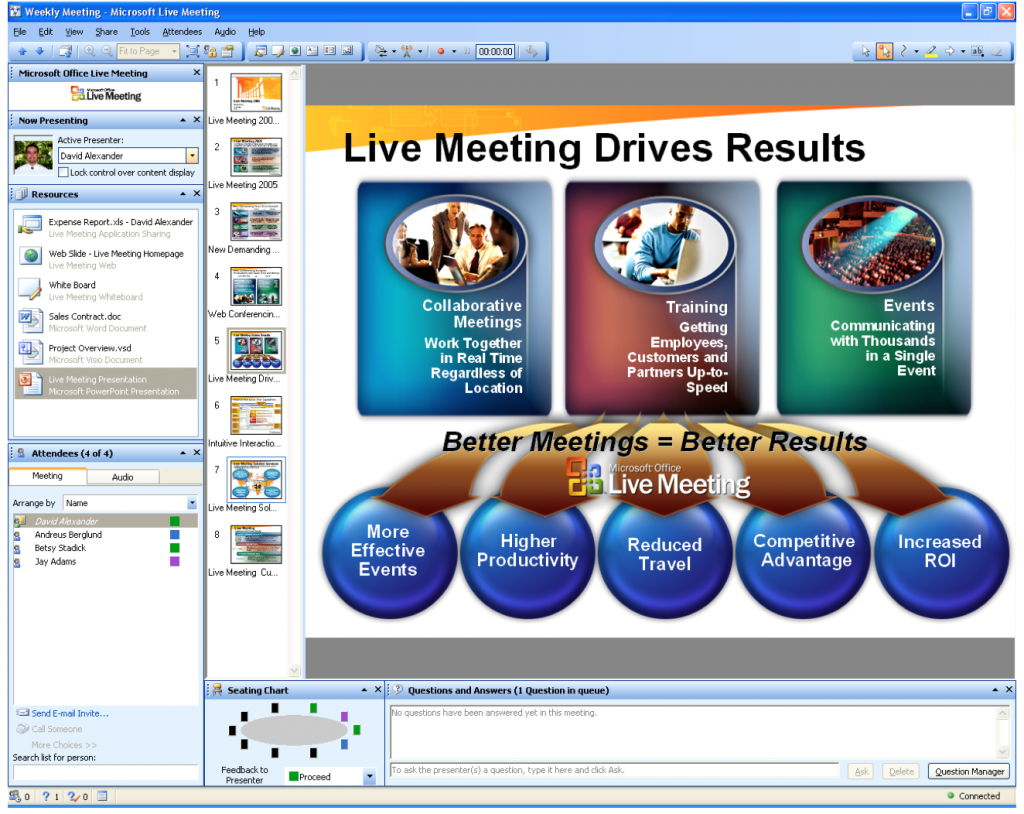The height and width of the screenshot is (814, 1024).
Task: Open arrow stamp options dropdown arrow
Action: point(963,51)
